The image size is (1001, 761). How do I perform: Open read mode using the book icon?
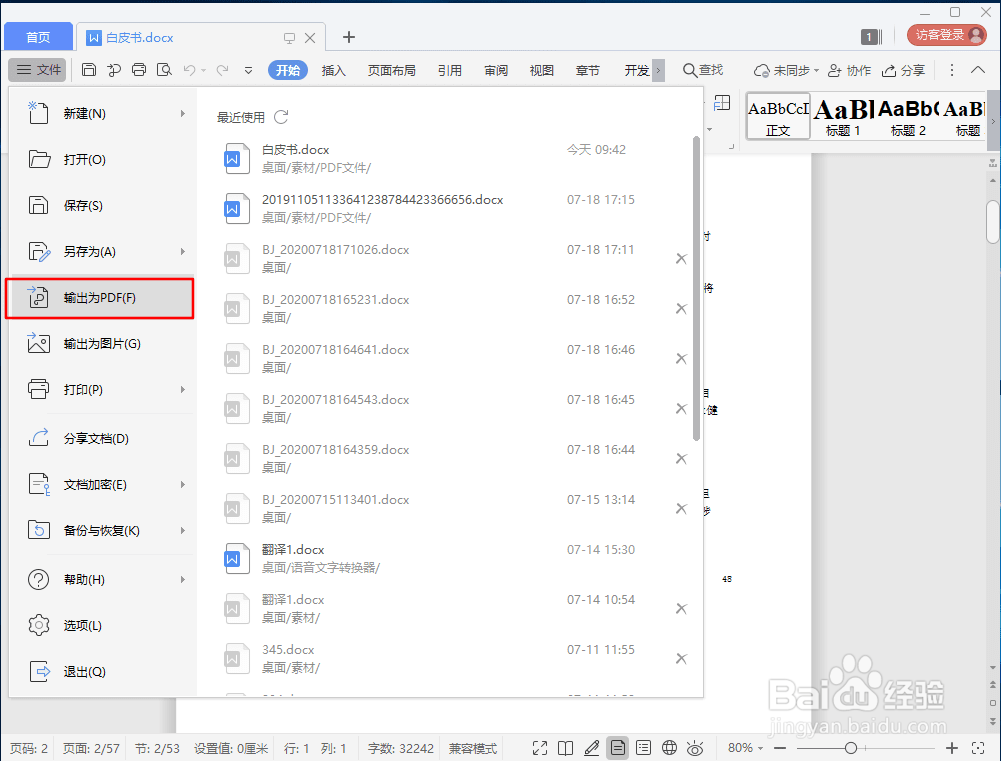click(565, 747)
